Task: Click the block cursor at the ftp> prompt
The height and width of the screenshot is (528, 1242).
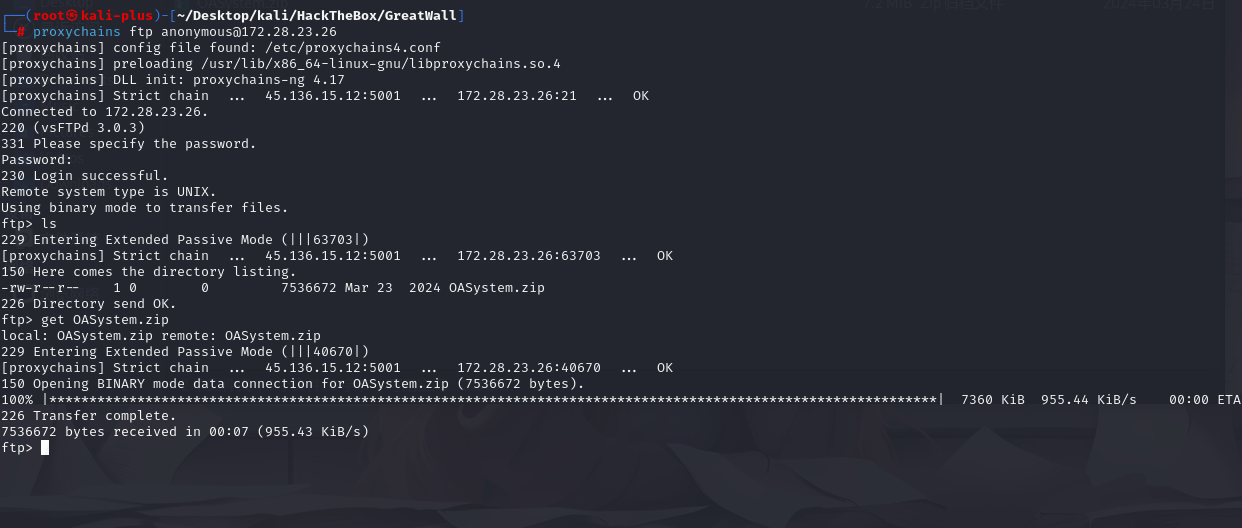Action: [x=45, y=448]
